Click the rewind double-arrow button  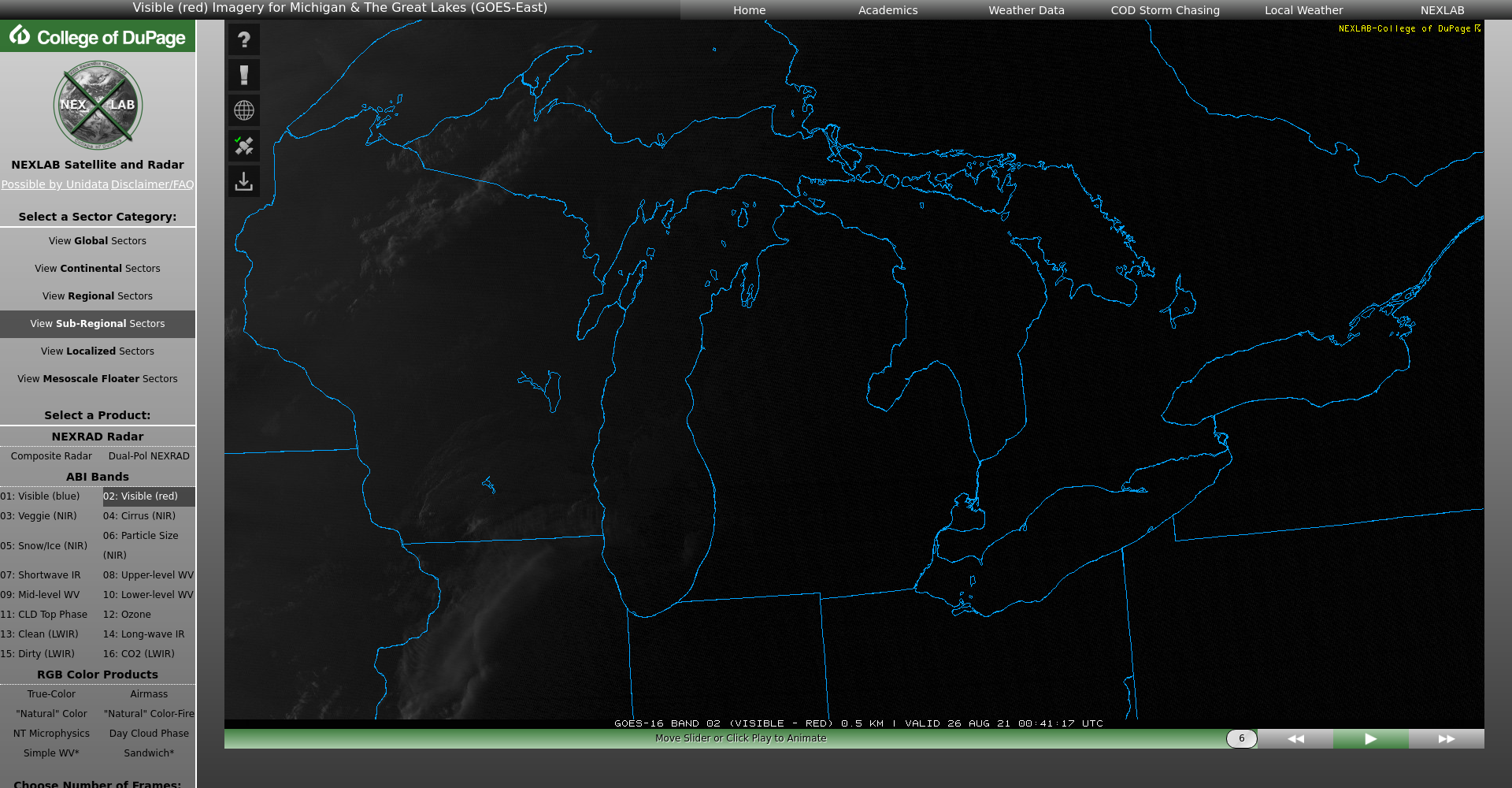click(x=1295, y=739)
